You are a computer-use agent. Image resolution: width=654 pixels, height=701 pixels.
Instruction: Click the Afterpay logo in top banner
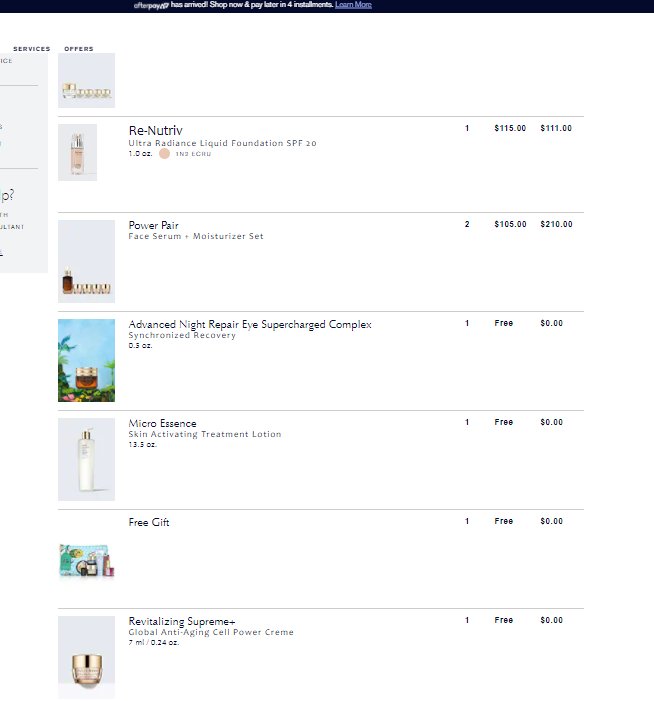pos(151,5)
